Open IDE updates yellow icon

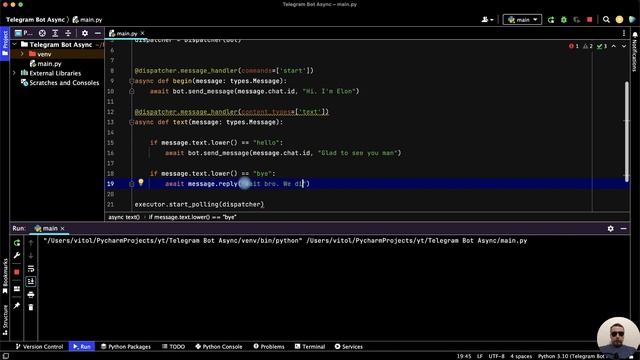tap(619, 20)
